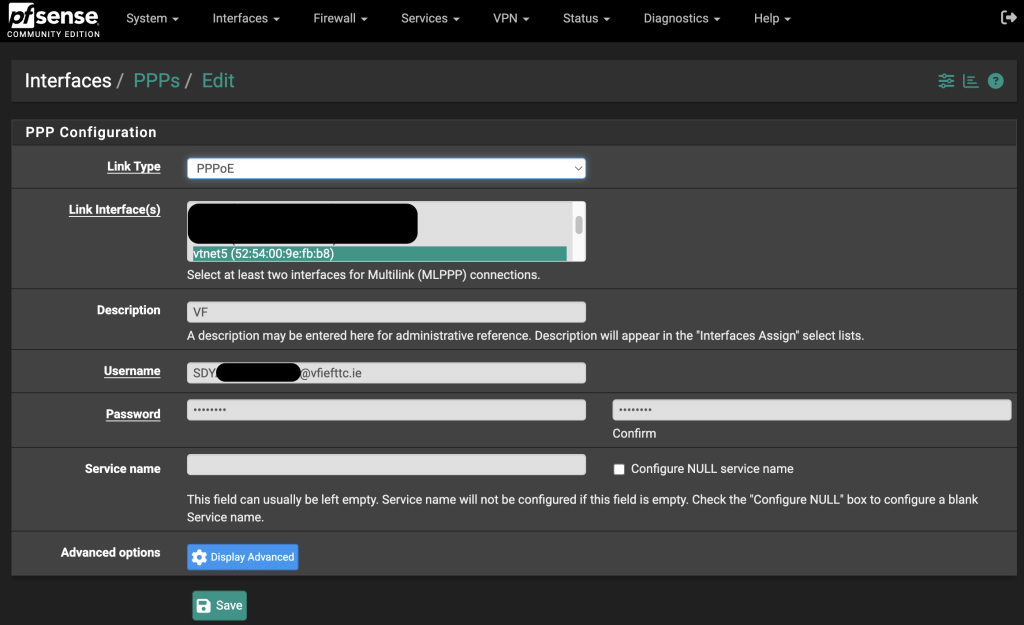The image size is (1024, 625).
Task: Click the Edit breadcrumb link
Action: click(x=217, y=80)
